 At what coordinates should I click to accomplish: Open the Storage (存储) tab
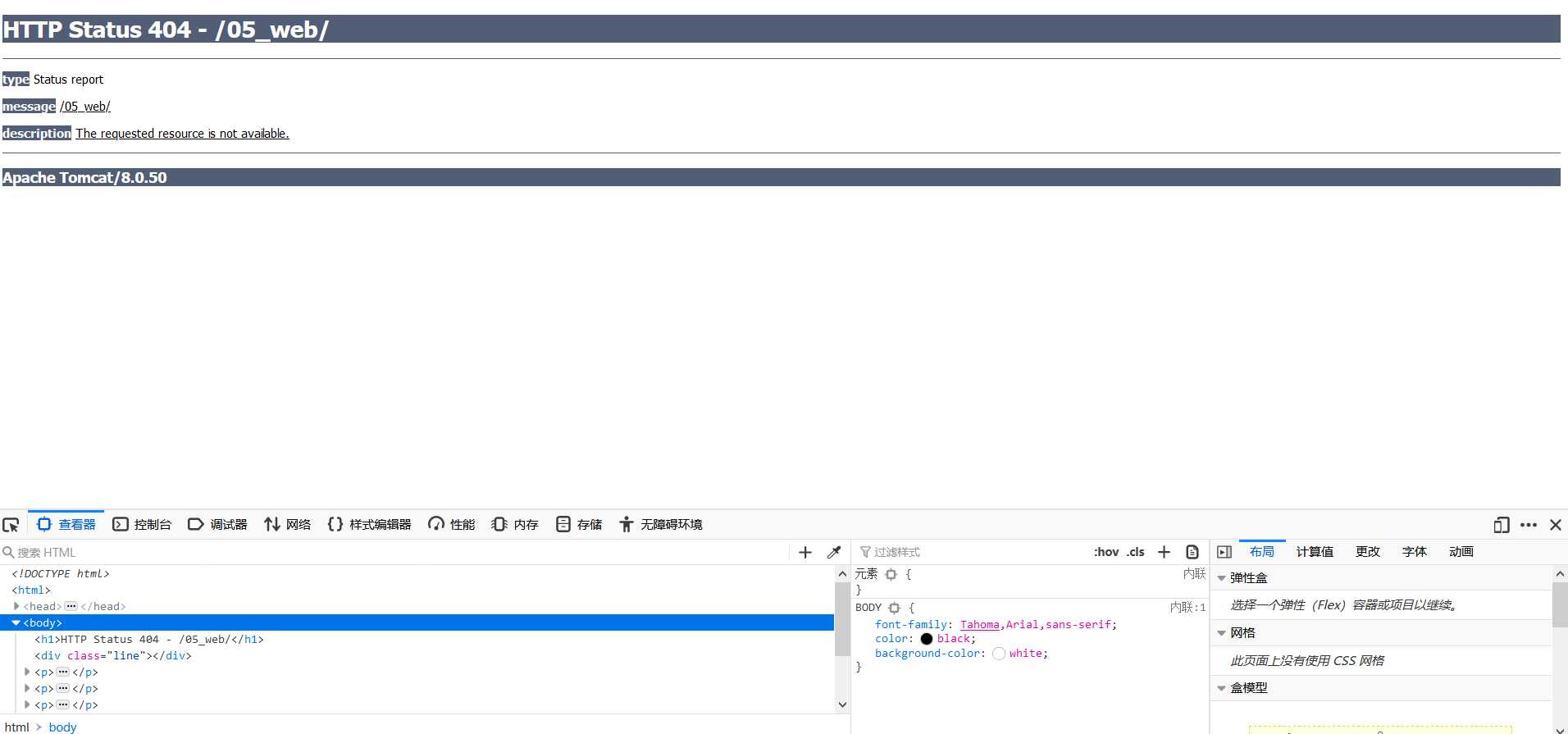(x=579, y=525)
